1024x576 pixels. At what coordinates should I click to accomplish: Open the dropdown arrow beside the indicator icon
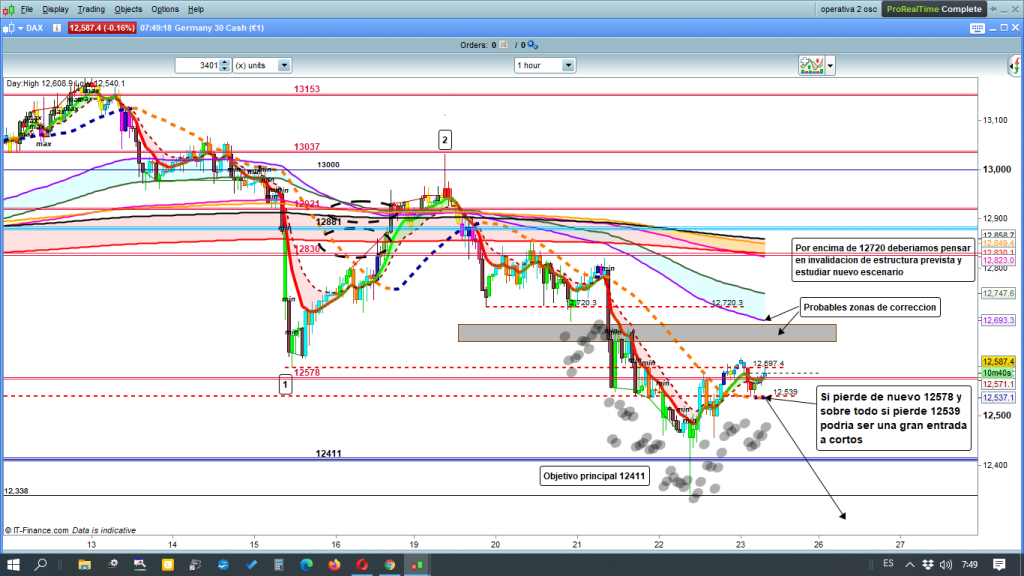[830, 66]
